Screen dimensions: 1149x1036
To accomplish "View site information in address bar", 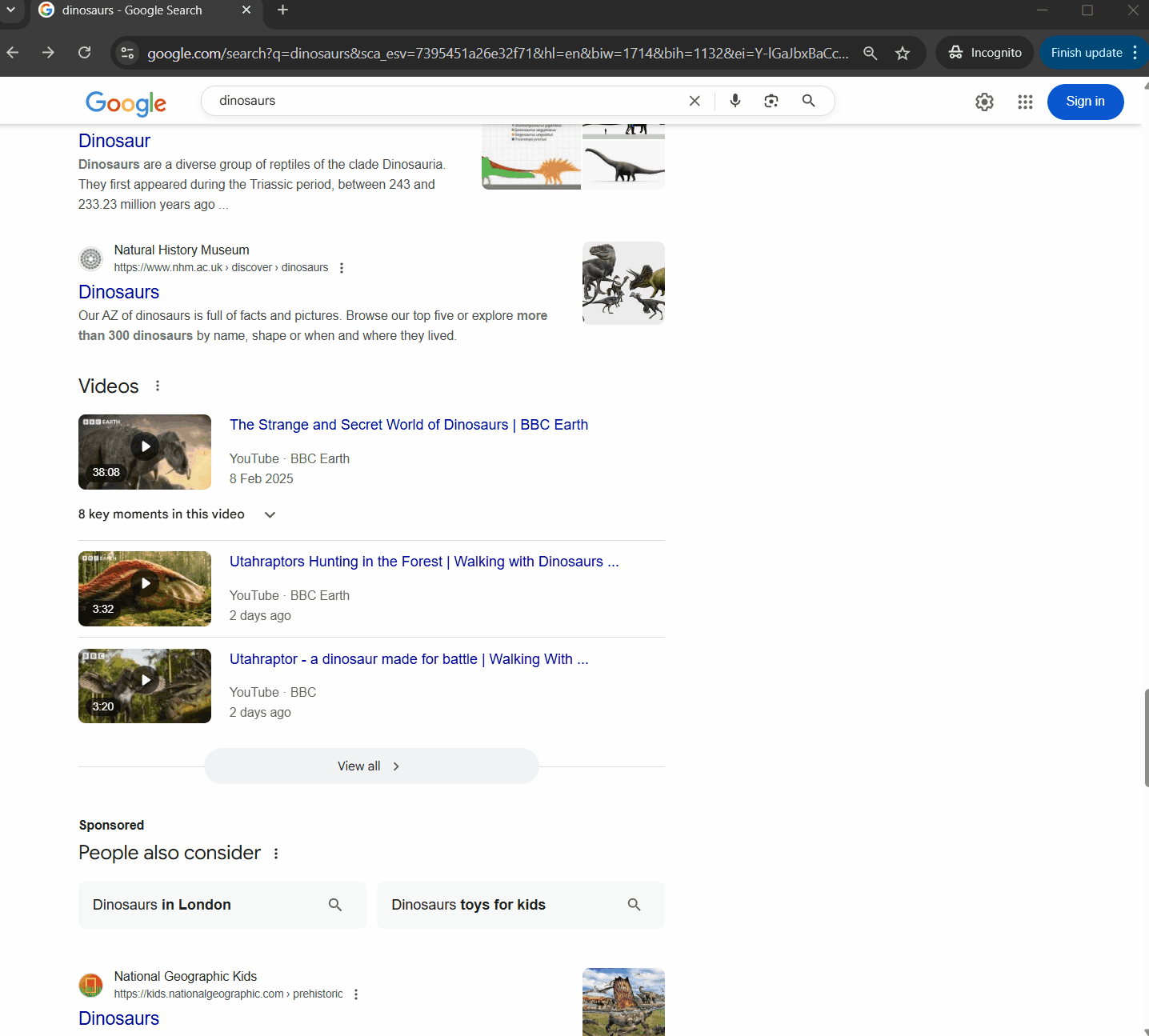I will click(127, 53).
